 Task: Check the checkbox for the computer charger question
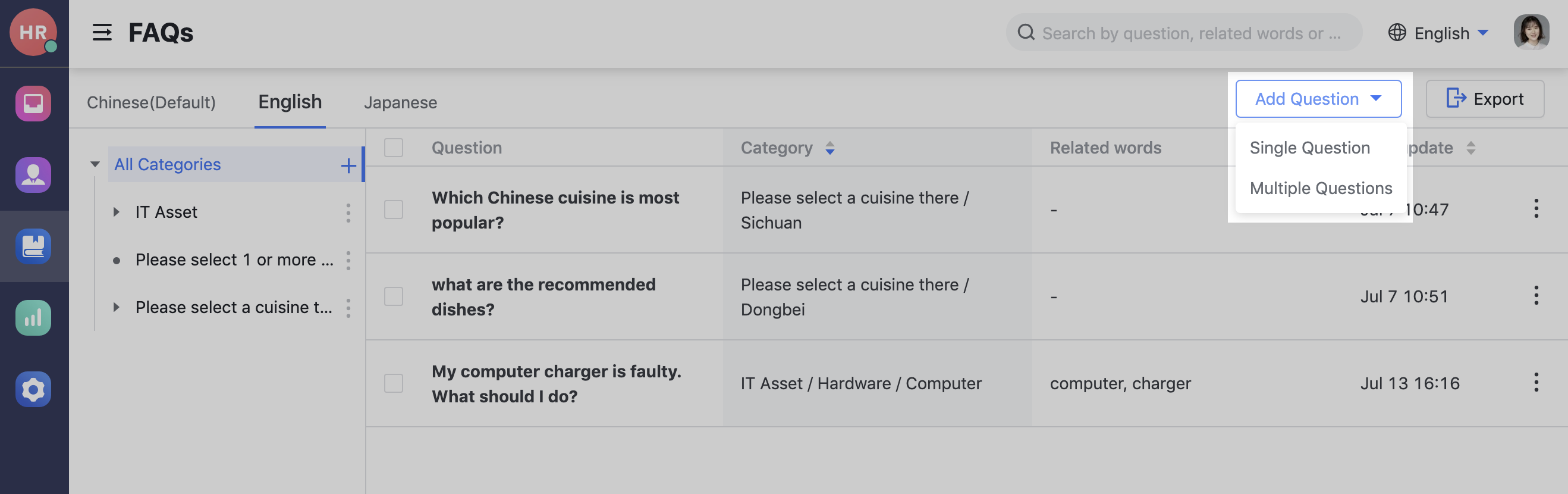click(393, 383)
